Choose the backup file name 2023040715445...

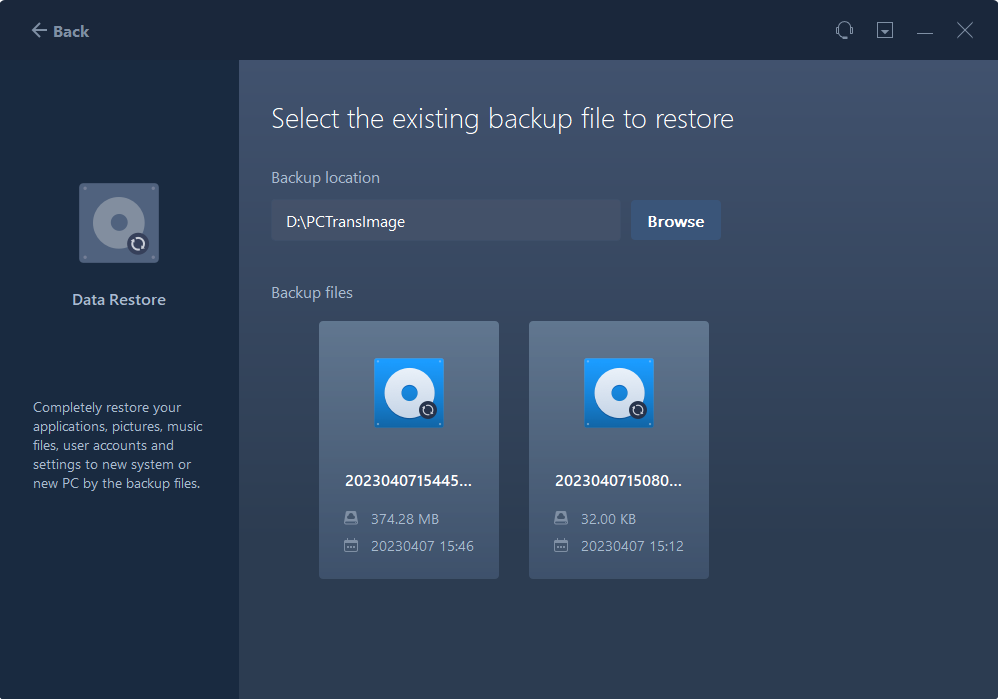(x=408, y=481)
